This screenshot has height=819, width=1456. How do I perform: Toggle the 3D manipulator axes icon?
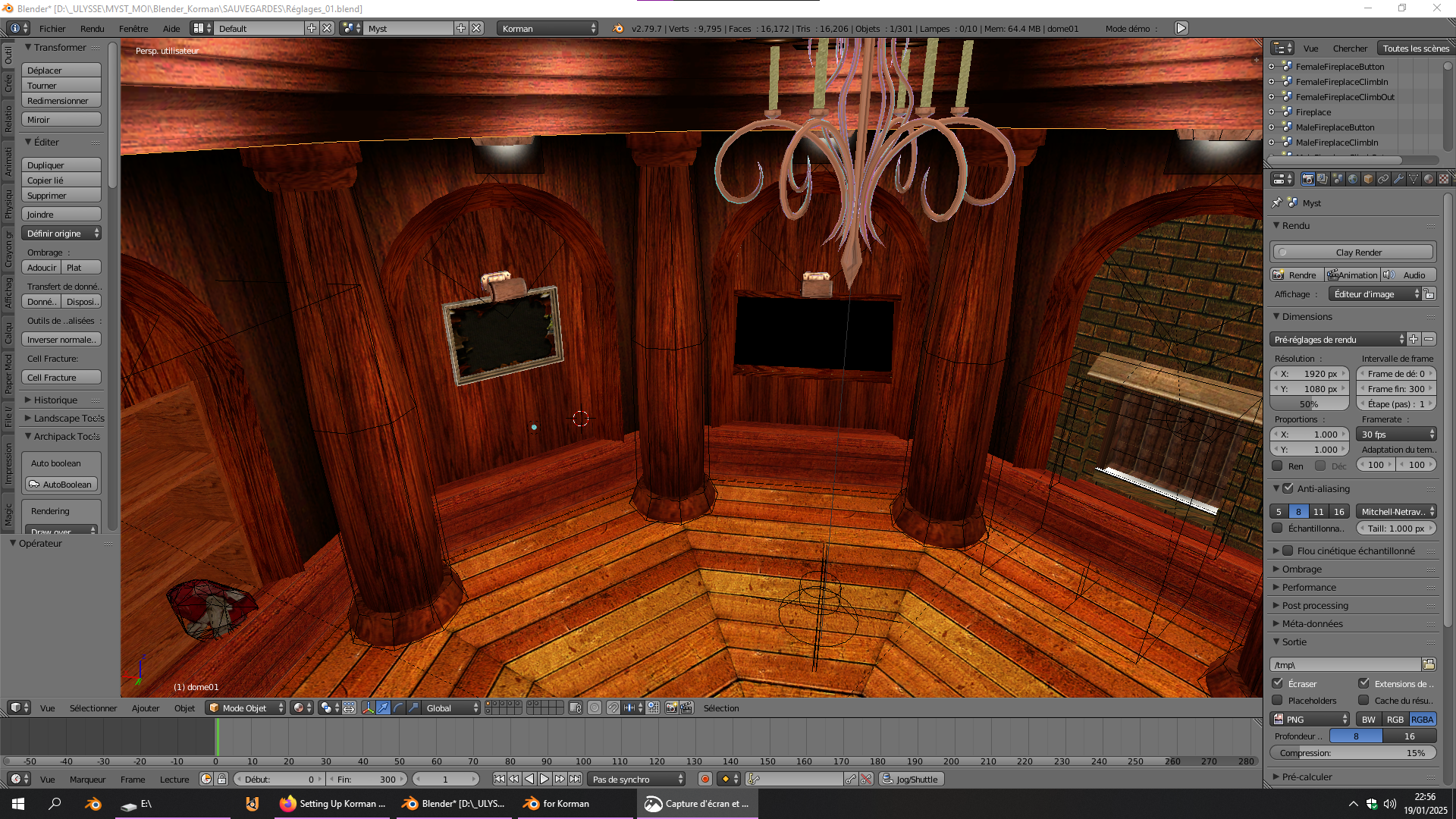[369, 708]
